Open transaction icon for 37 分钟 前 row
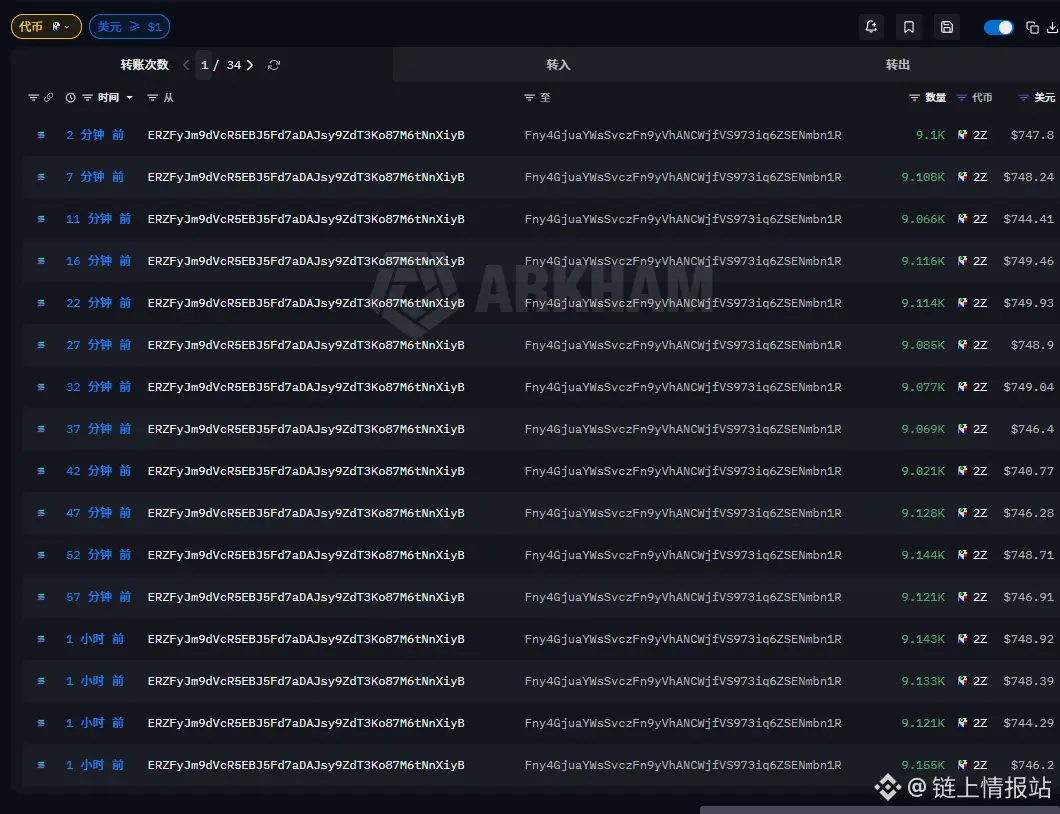This screenshot has width=1060, height=814. pyautogui.click(x=41, y=429)
